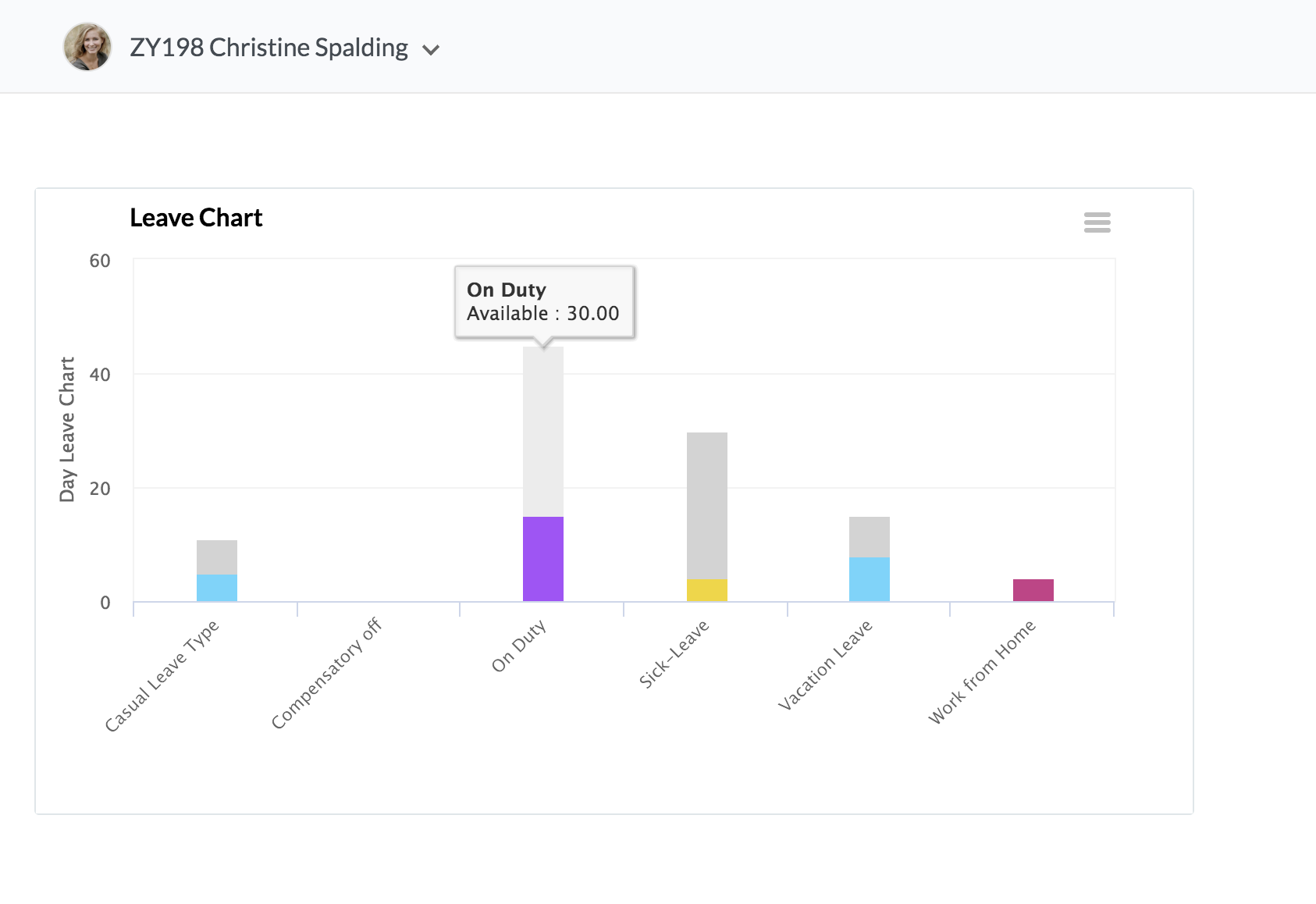This screenshot has width=1316, height=904.
Task: Click the light gray On Duty available segment
Action: tap(543, 432)
